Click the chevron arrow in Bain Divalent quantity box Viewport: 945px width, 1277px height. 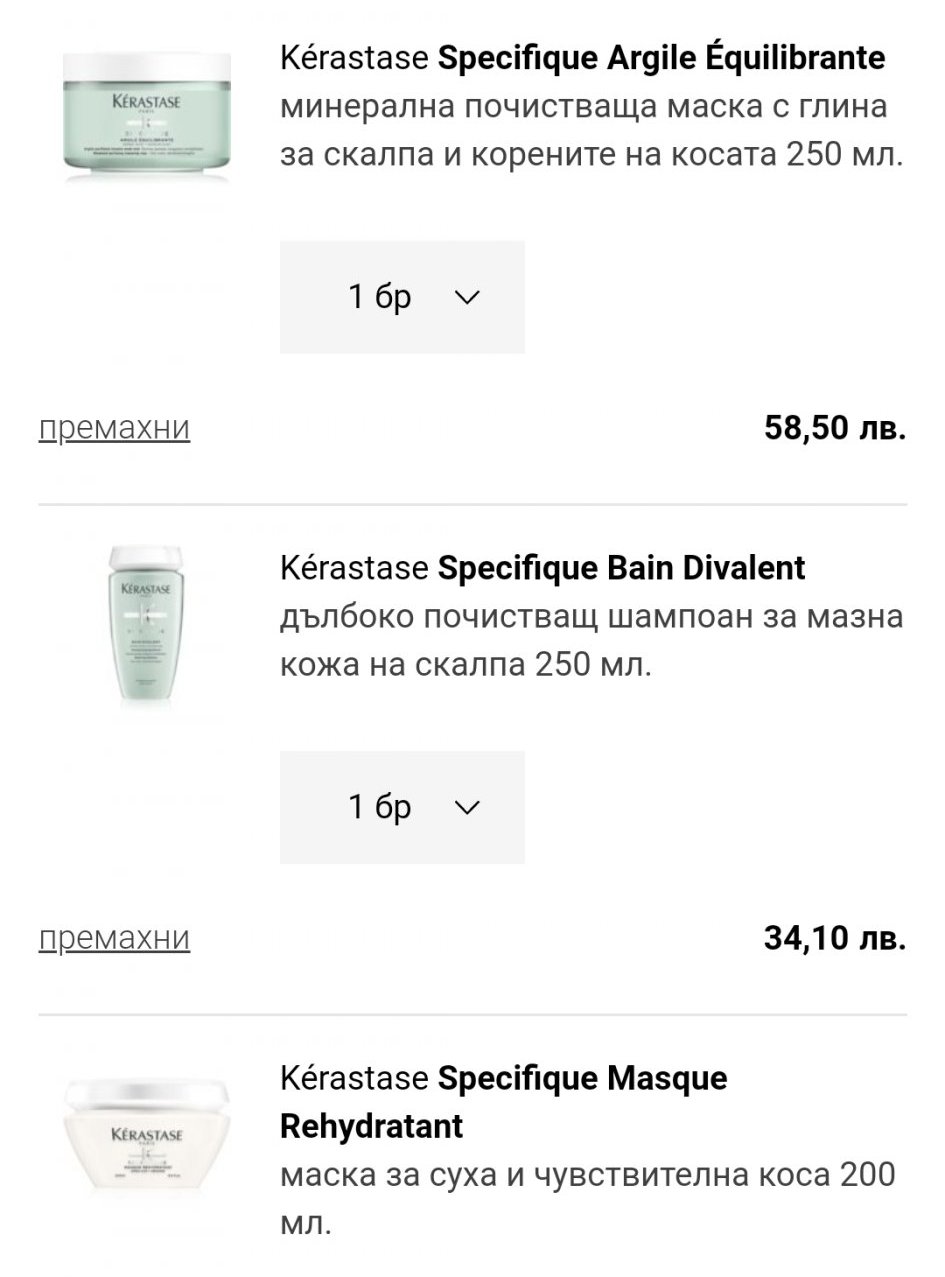467,807
